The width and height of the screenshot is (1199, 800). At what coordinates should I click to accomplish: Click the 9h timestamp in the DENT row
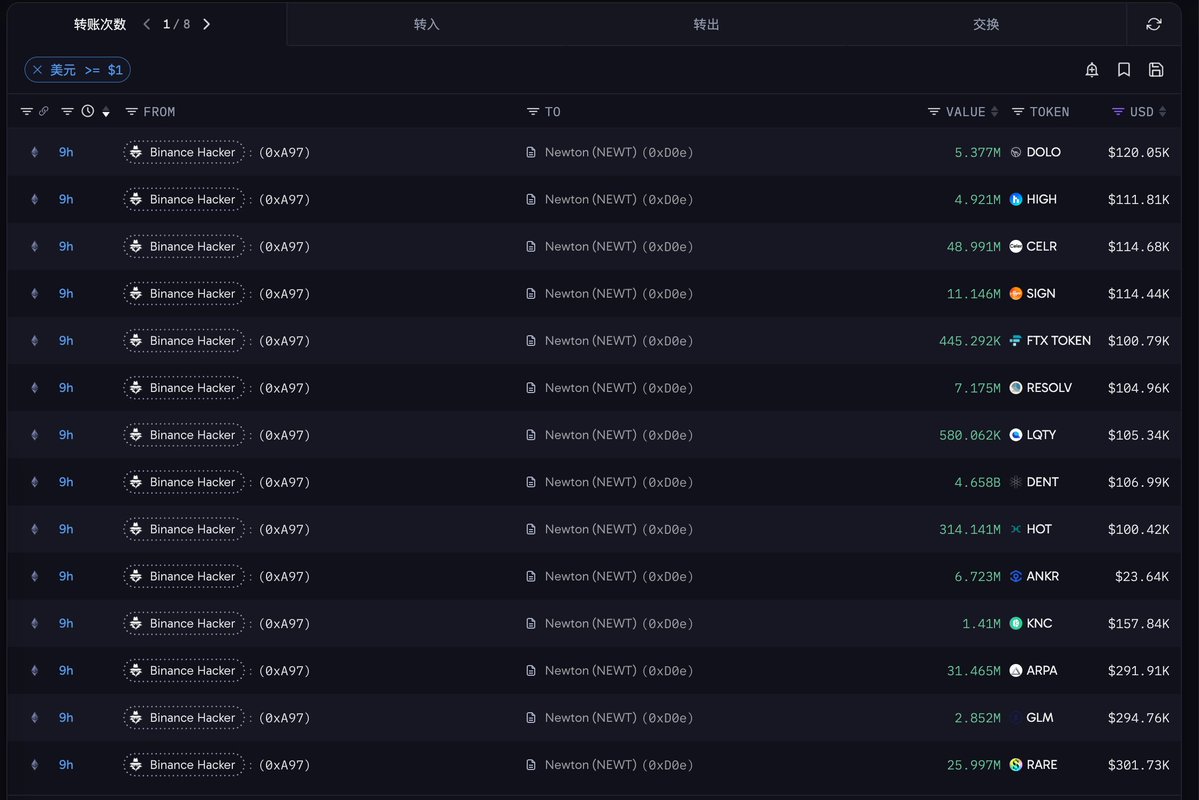[67, 482]
